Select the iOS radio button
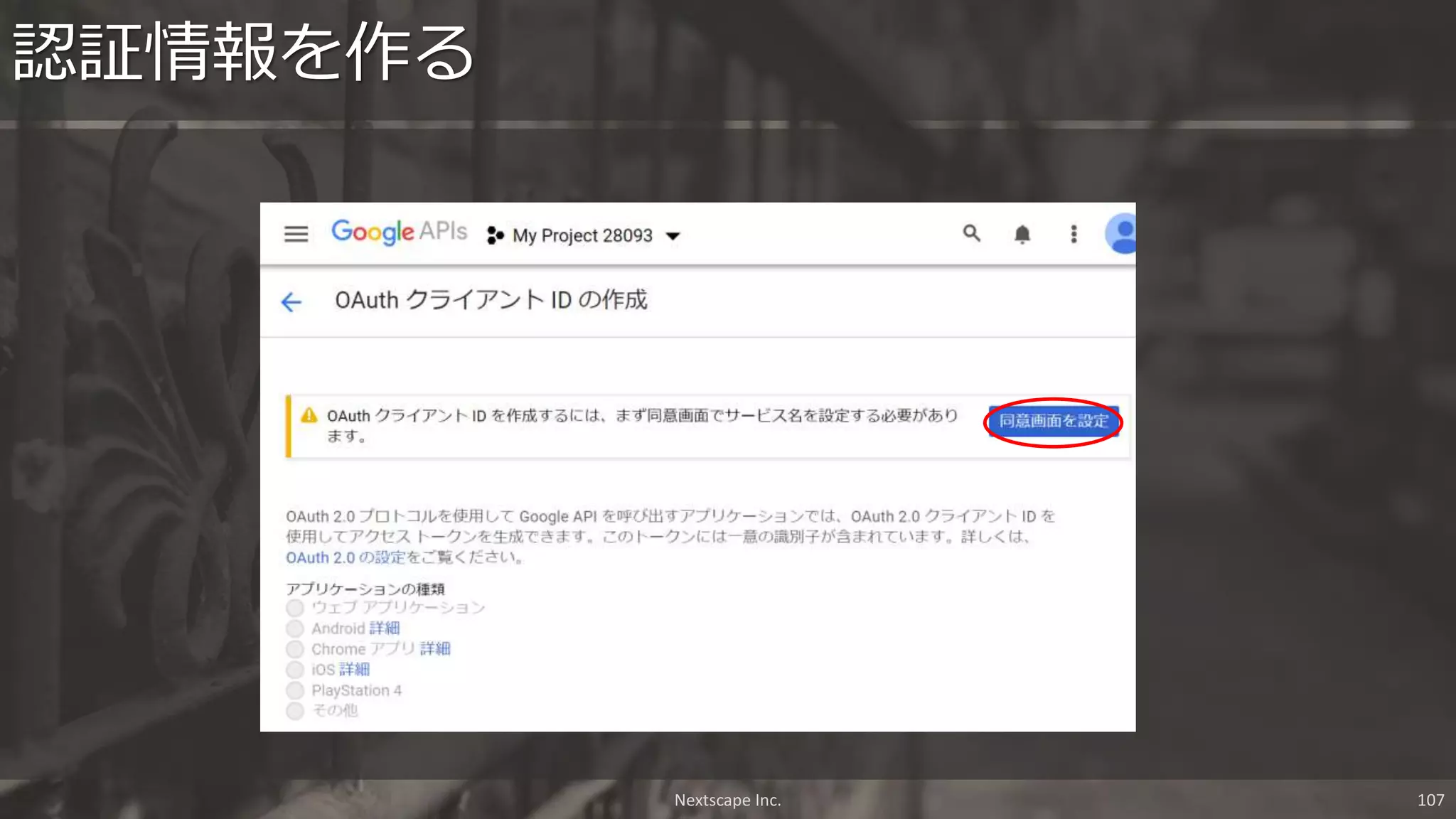This screenshot has height=819, width=1456. point(295,670)
